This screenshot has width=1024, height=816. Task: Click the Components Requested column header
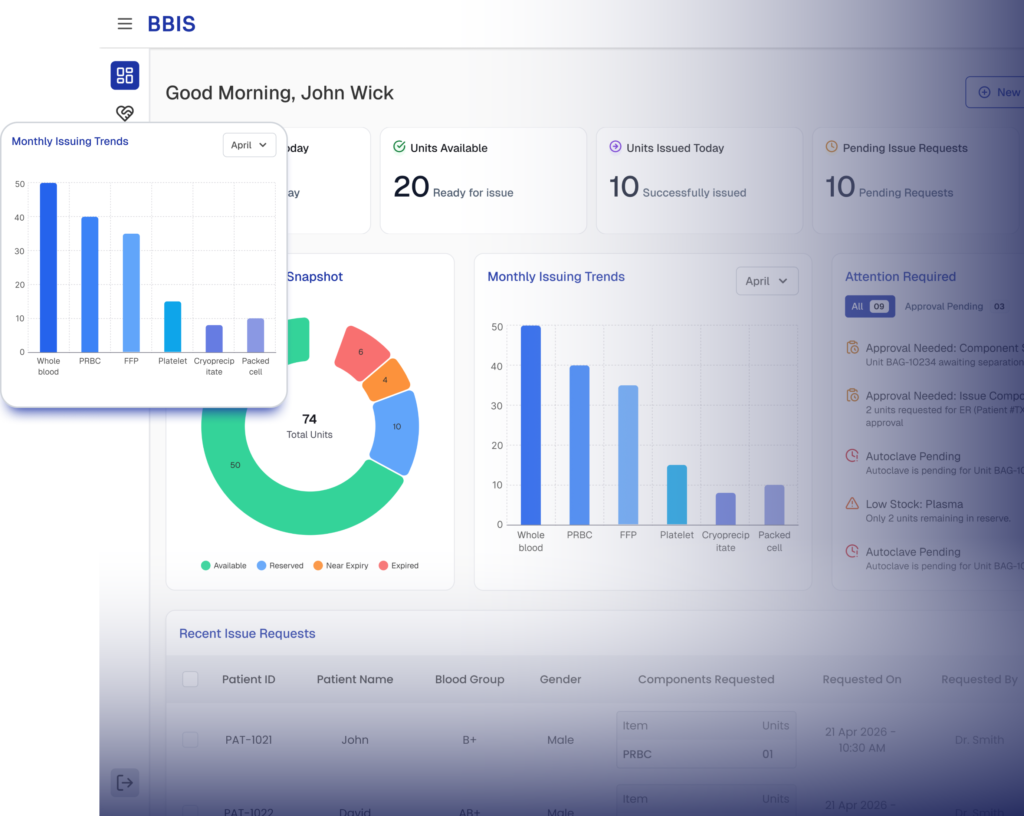pyautogui.click(x=706, y=679)
